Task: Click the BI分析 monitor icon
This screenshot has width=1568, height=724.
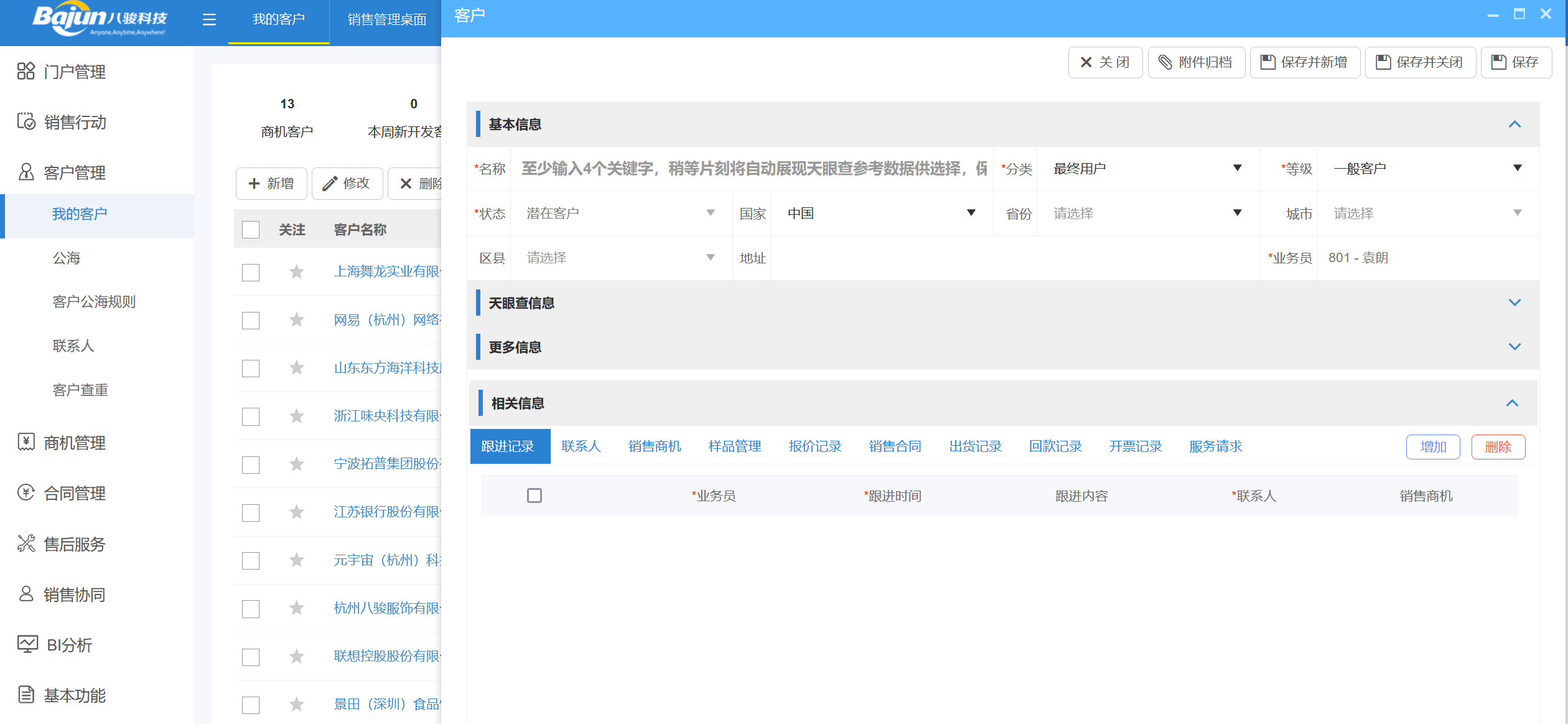Action: pos(27,644)
